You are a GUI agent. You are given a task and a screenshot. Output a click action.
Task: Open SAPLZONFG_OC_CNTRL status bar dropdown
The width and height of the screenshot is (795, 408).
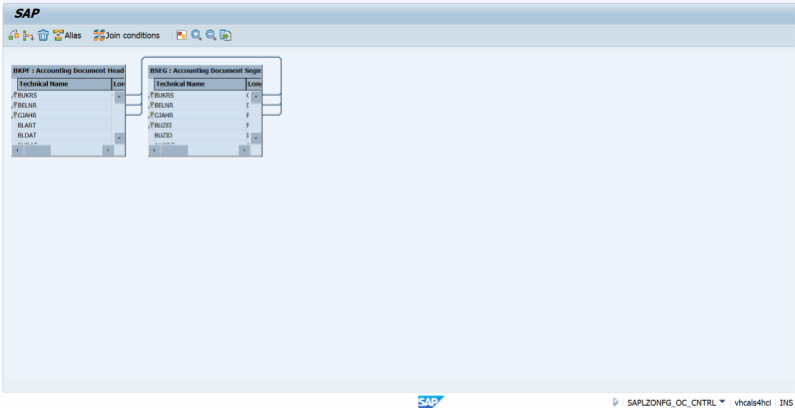click(722, 401)
